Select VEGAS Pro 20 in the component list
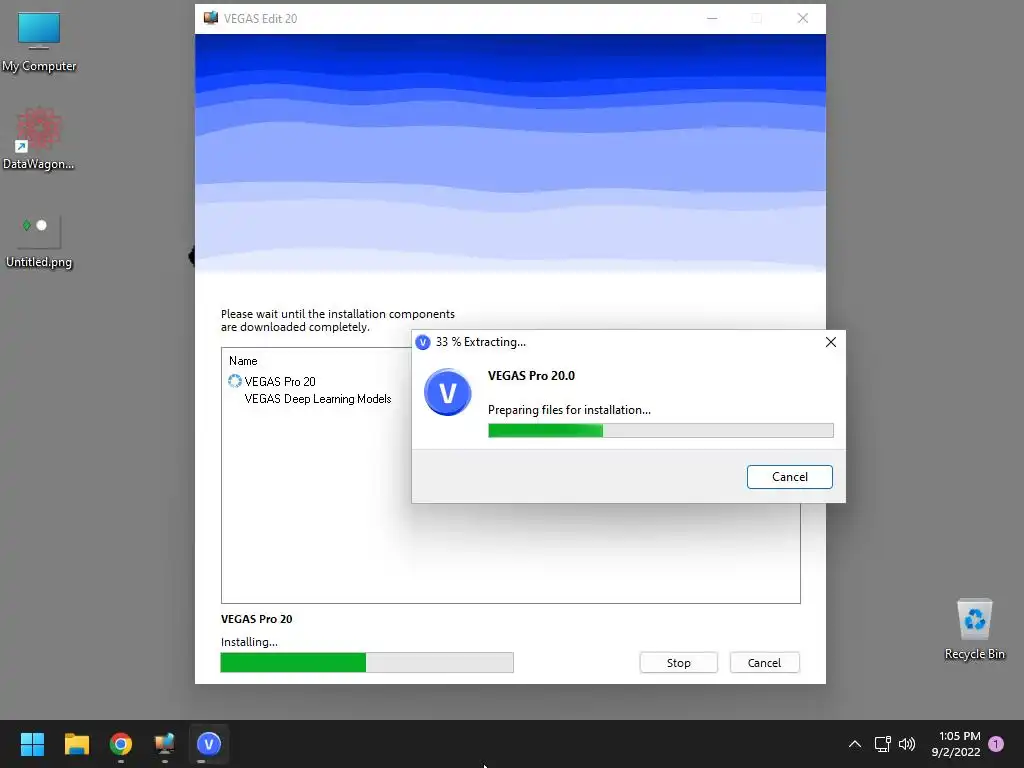The height and width of the screenshot is (768, 1024). 280,381
